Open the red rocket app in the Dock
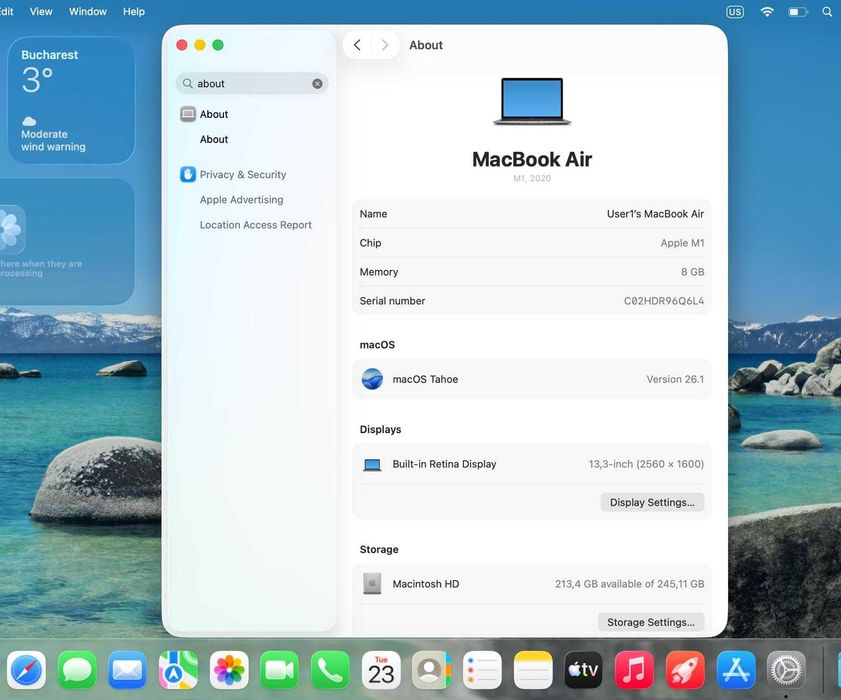The width and height of the screenshot is (841, 700). pos(685,669)
